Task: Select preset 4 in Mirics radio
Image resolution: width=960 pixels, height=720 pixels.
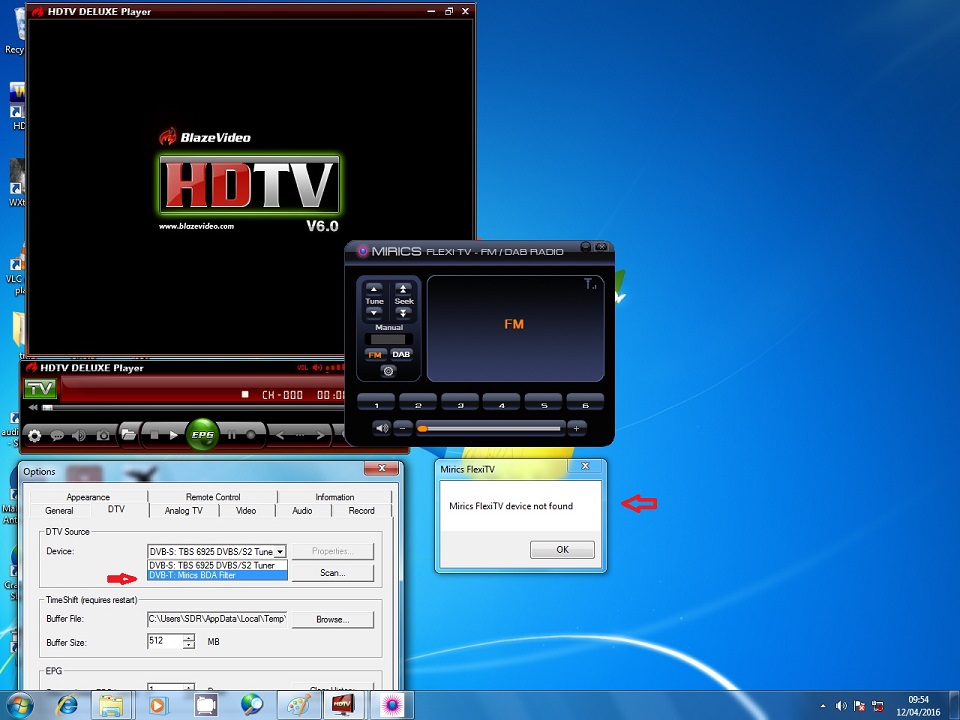Action: point(501,405)
